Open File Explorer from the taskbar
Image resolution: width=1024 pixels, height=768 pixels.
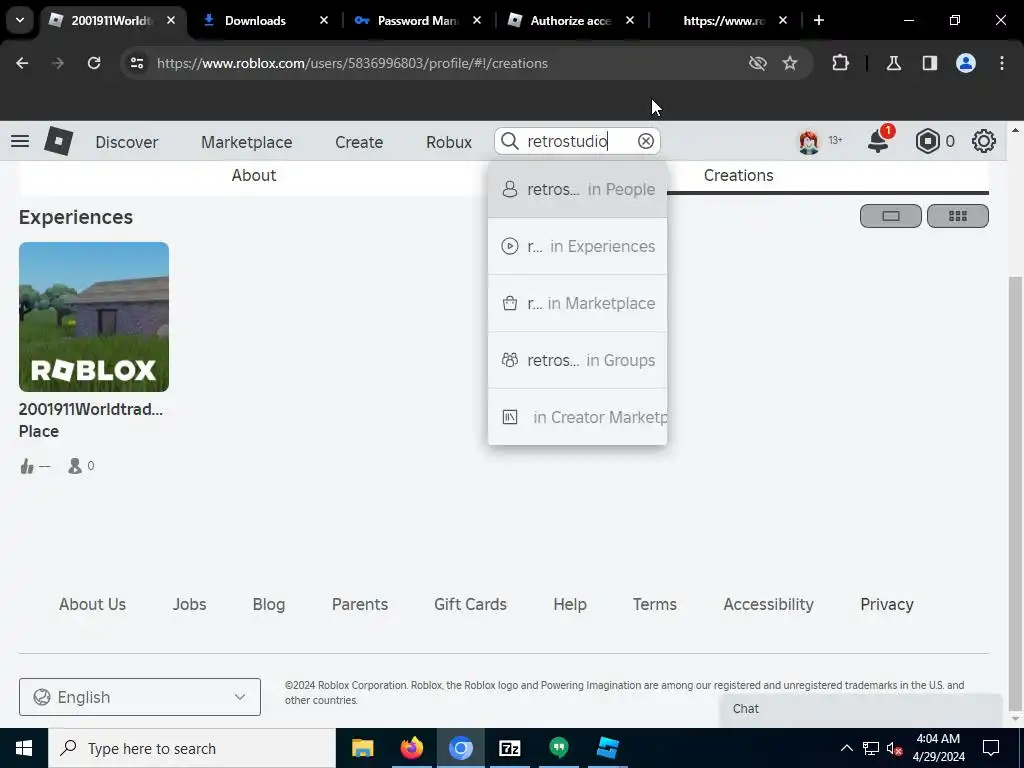tap(362, 748)
